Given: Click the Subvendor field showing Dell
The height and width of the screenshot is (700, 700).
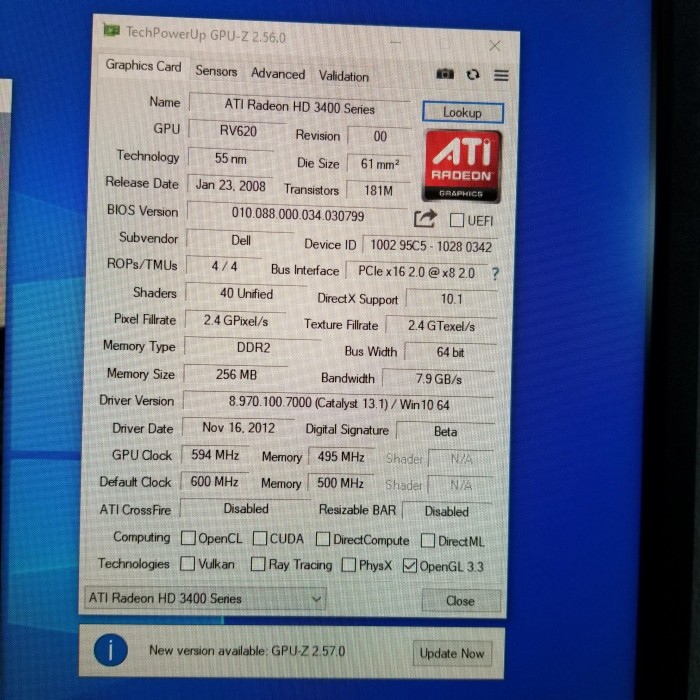Looking at the screenshot, I should [240, 240].
